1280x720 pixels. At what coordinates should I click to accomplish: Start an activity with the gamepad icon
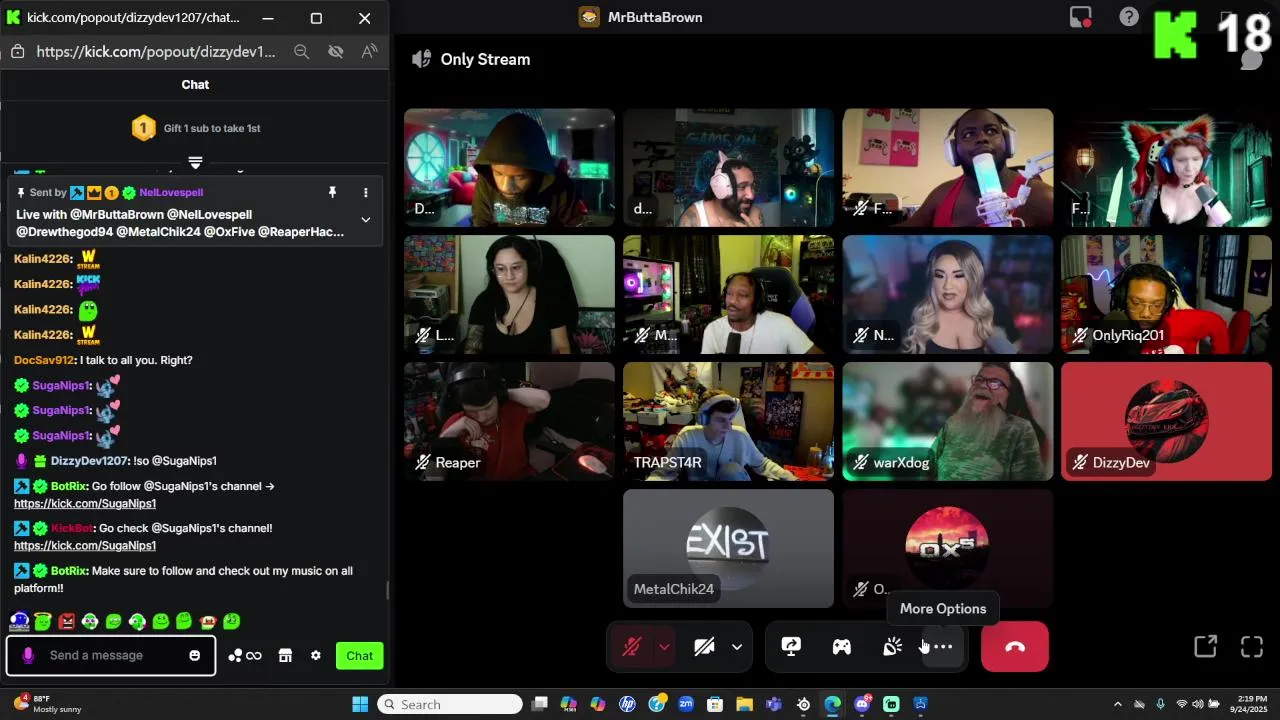click(x=842, y=647)
